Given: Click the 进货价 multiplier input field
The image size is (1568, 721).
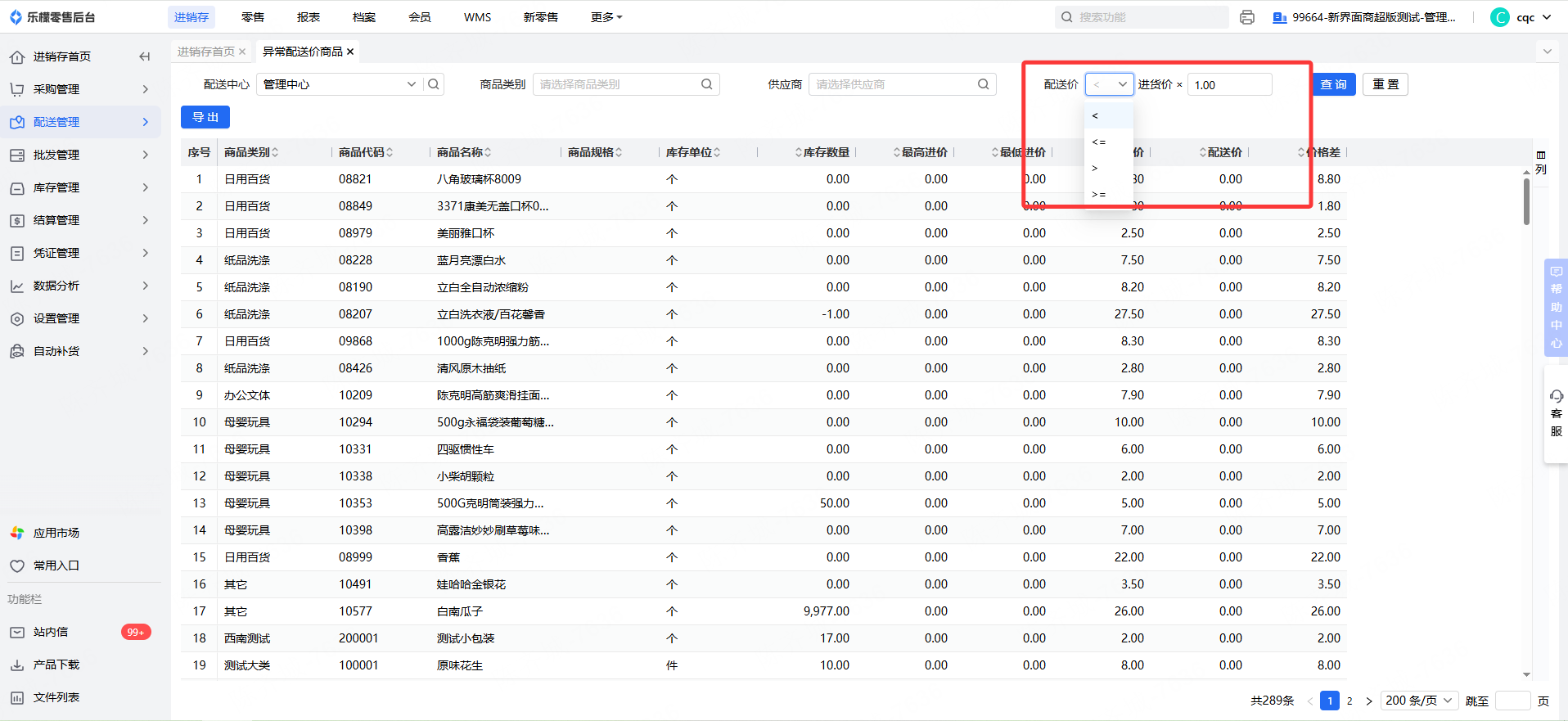Looking at the screenshot, I should (x=1229, y=84).
